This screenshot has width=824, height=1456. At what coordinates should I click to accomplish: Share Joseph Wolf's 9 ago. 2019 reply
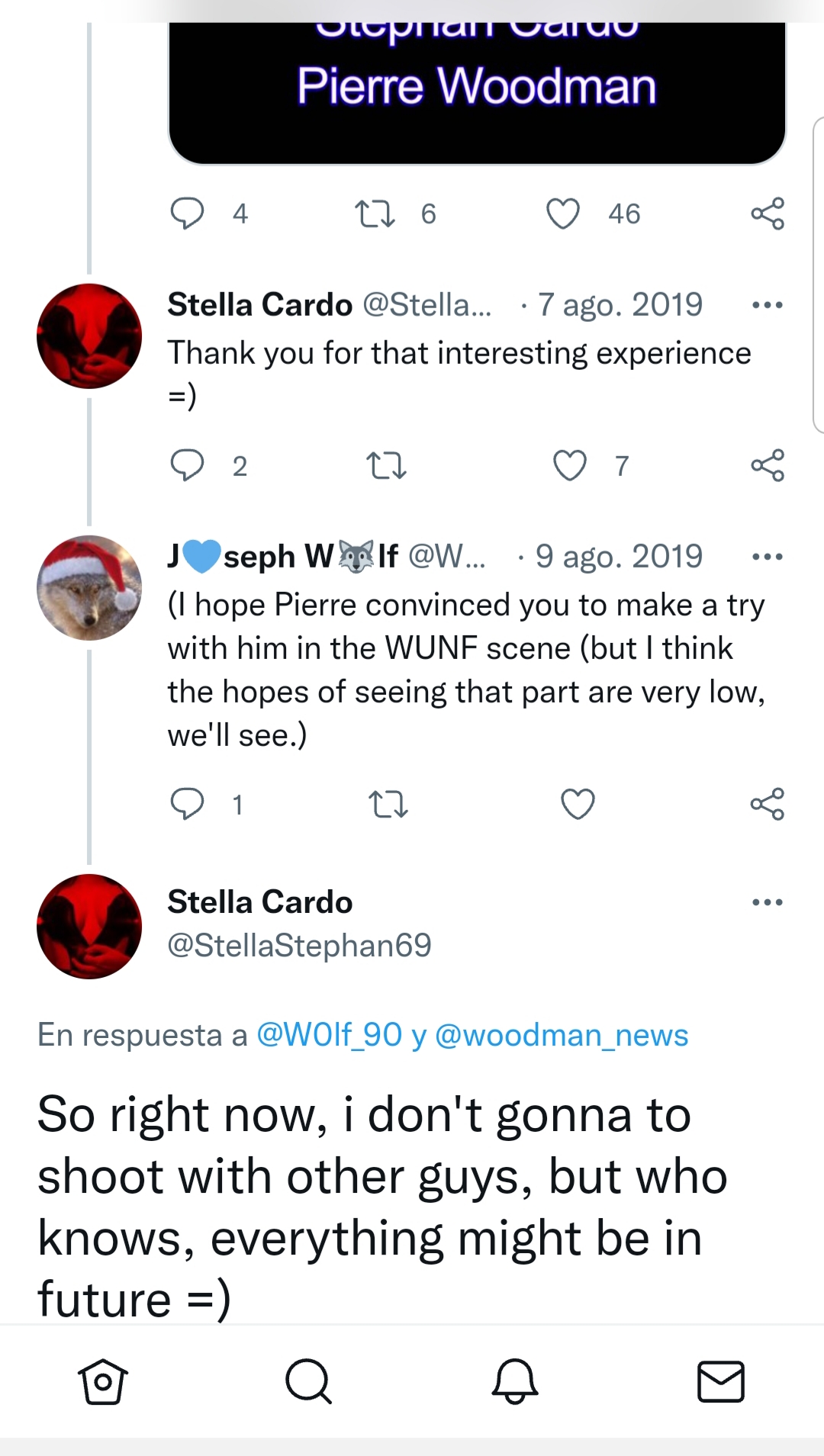click(x=767, y=805)
